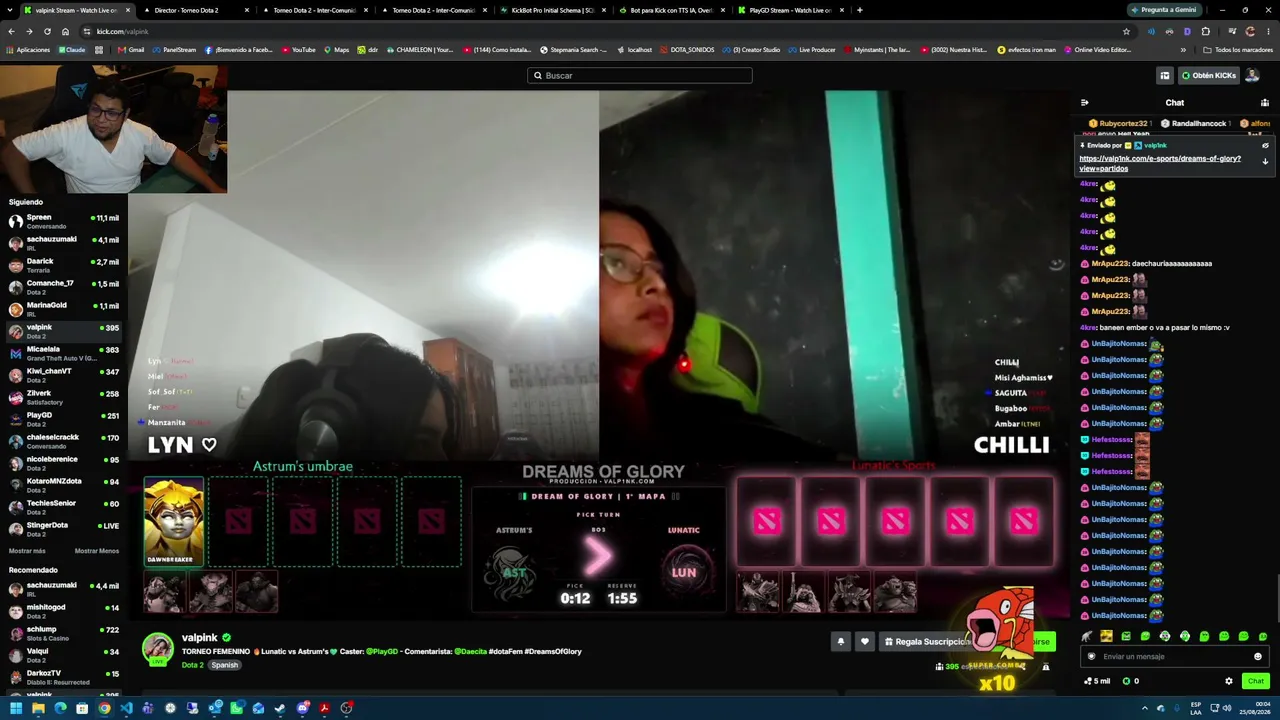Bookmark this page with star icon

pyautogui.click(x=1127, y=31)
